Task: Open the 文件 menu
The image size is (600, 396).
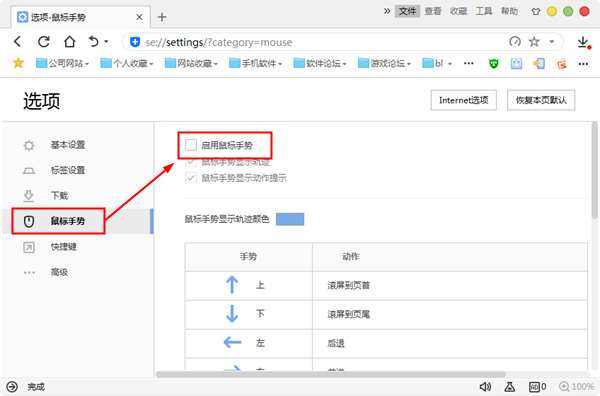Action: click(x=407, y=11)
